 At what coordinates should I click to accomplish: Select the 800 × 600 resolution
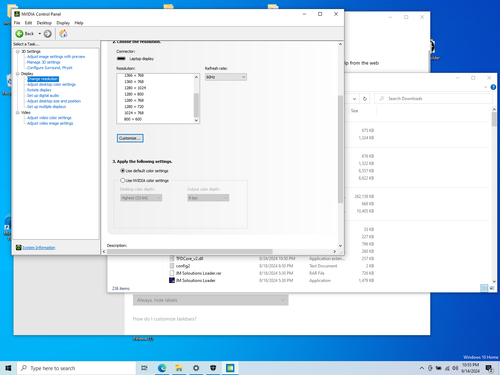[133, 119]
